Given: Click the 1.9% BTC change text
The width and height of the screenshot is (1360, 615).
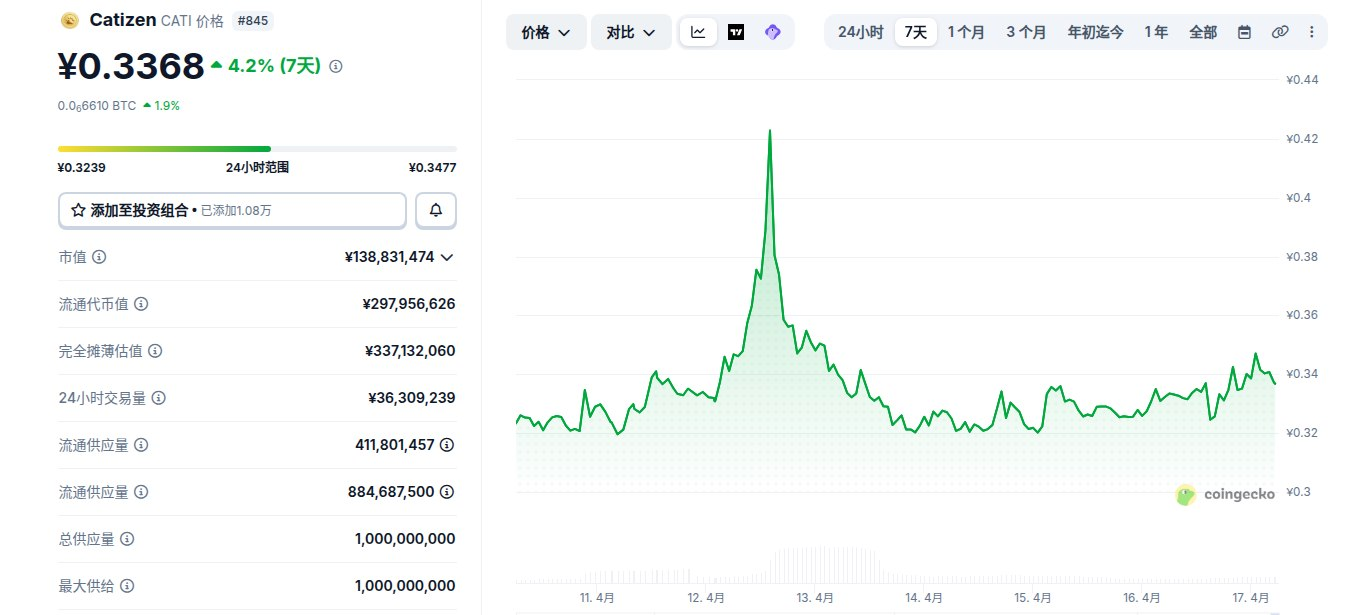Looking at the screenshot, I should point(167,105).
